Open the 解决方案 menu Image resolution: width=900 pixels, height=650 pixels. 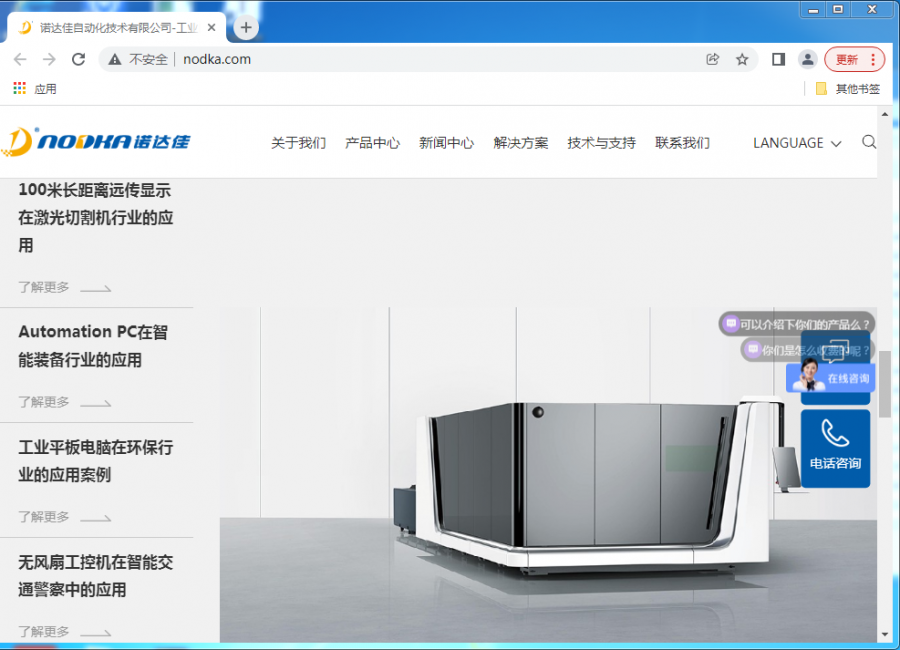[x=520, y=143]
